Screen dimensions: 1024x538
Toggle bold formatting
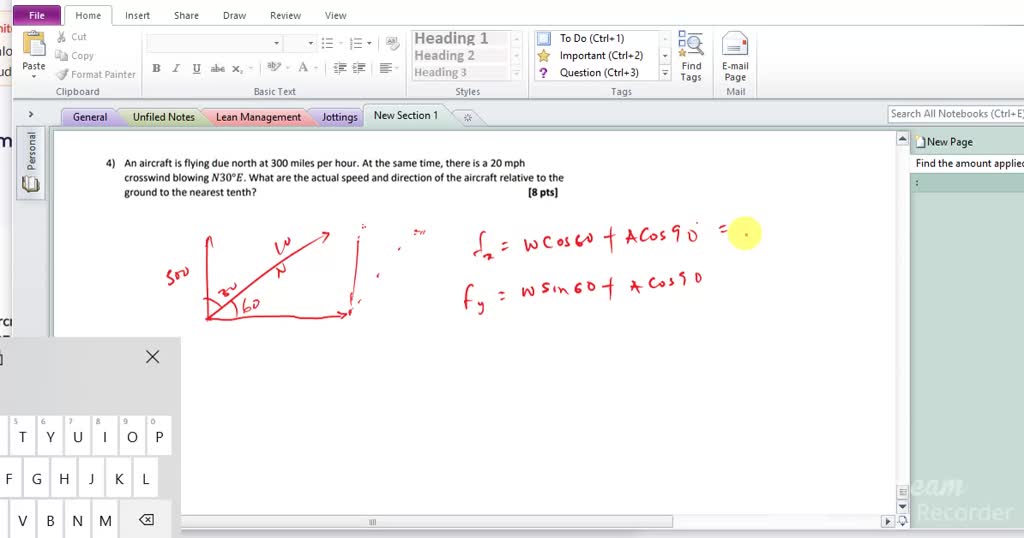(x=156, y=69)
